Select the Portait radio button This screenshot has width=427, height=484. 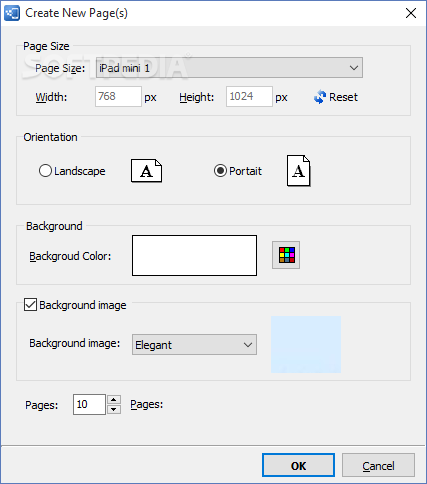(220, 171)
